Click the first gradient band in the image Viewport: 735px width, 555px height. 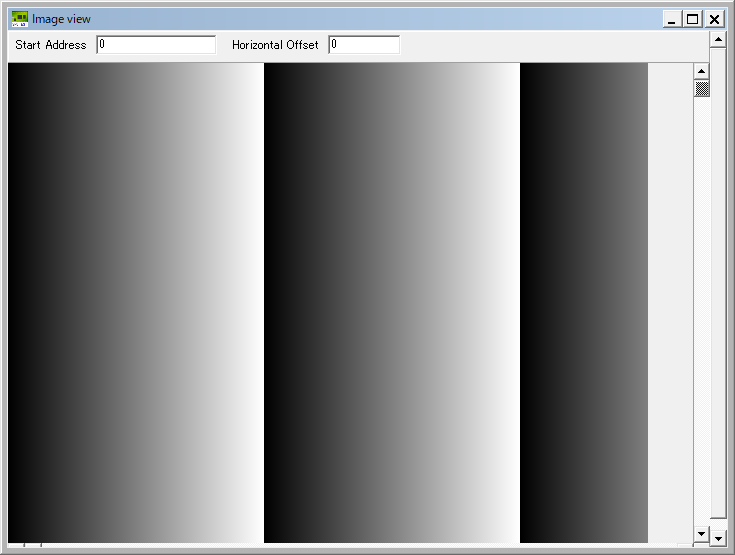tap(135, 302)
